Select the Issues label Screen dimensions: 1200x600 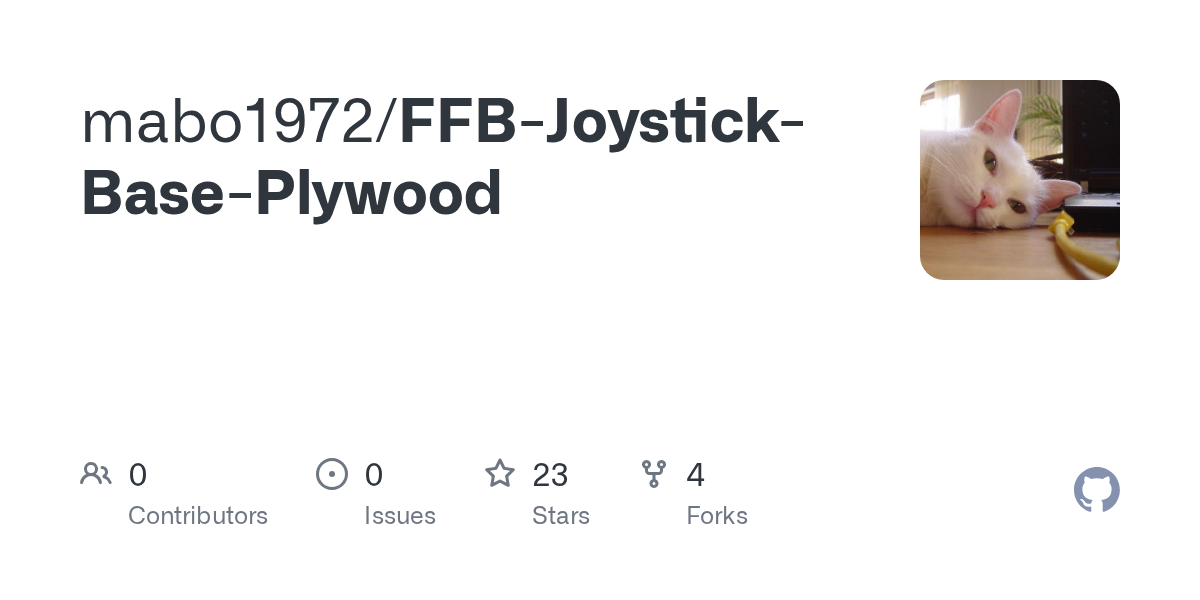[x=400, y=516]
